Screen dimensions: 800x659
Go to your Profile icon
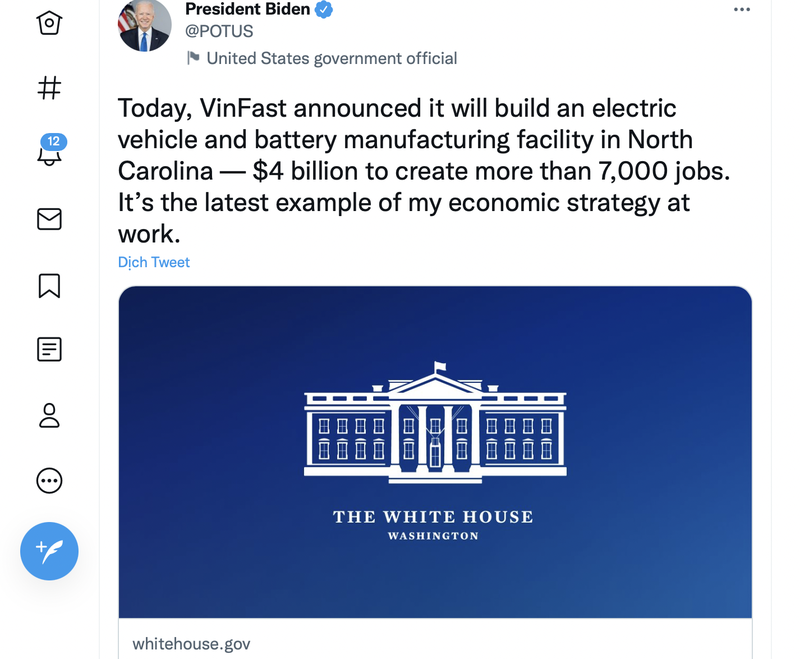pos(49,415)
